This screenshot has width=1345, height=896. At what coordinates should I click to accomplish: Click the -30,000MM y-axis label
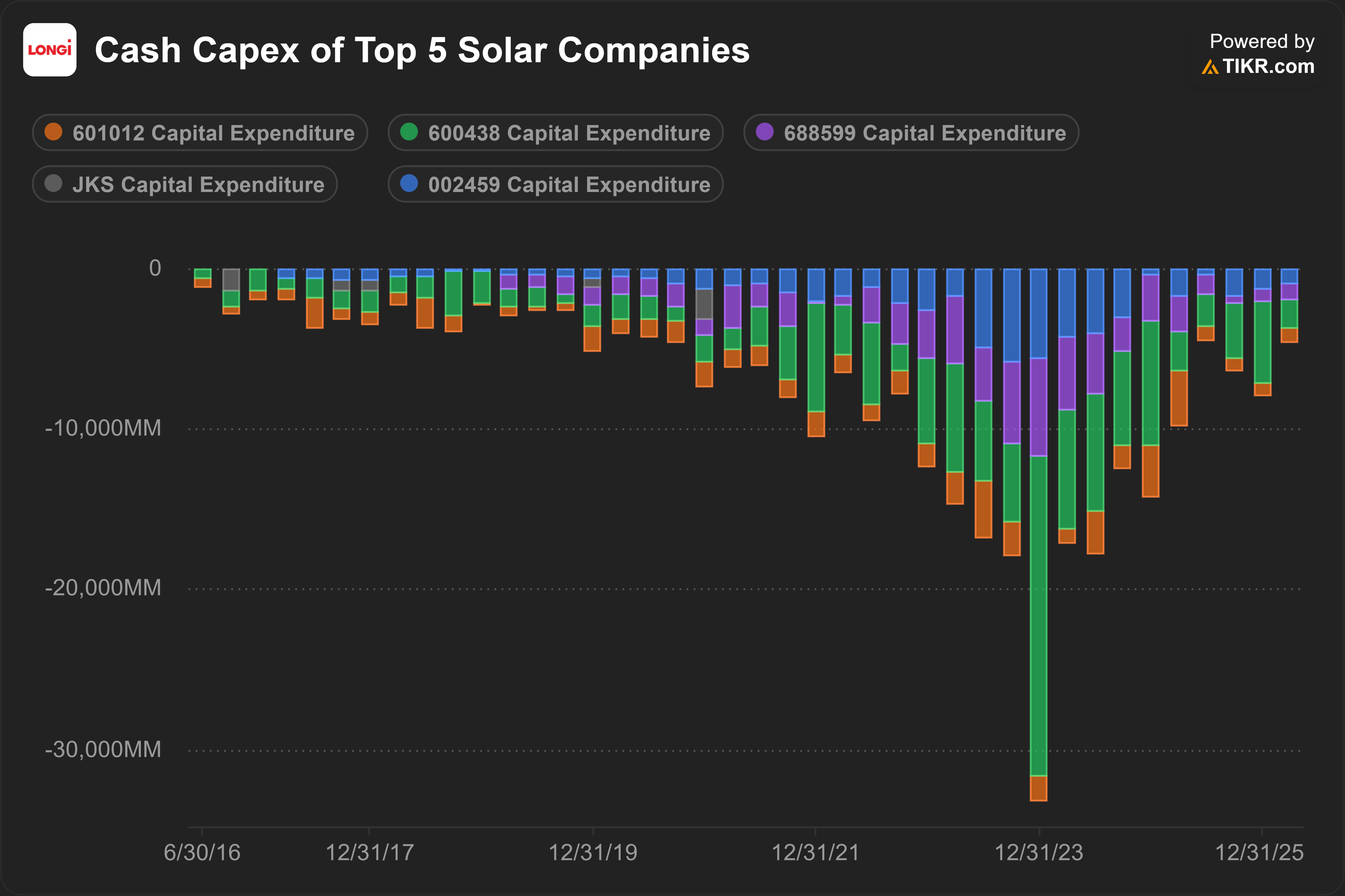(x=103, y=750)
